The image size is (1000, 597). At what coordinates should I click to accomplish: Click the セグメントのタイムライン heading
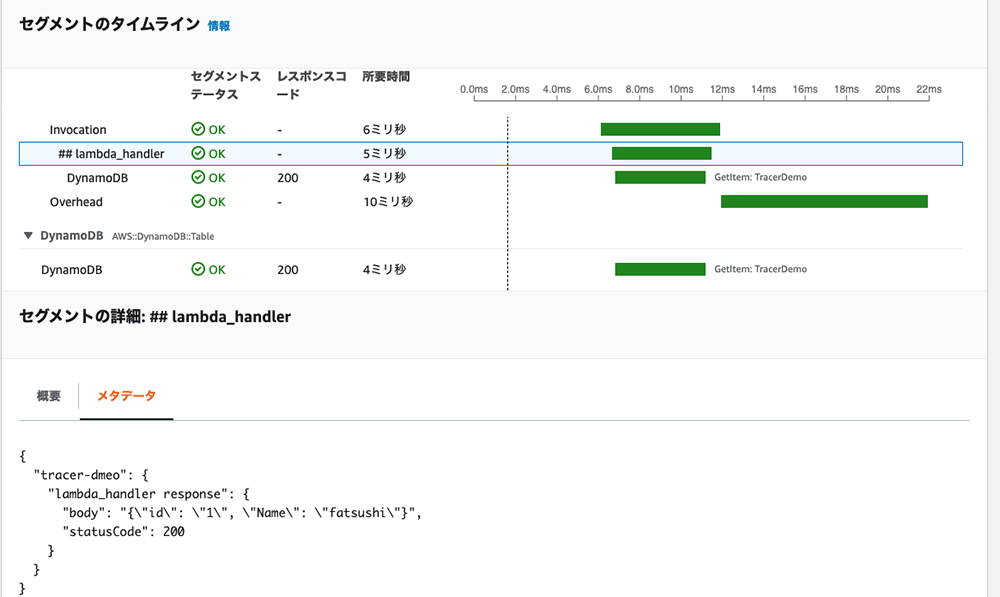[110, 24]
